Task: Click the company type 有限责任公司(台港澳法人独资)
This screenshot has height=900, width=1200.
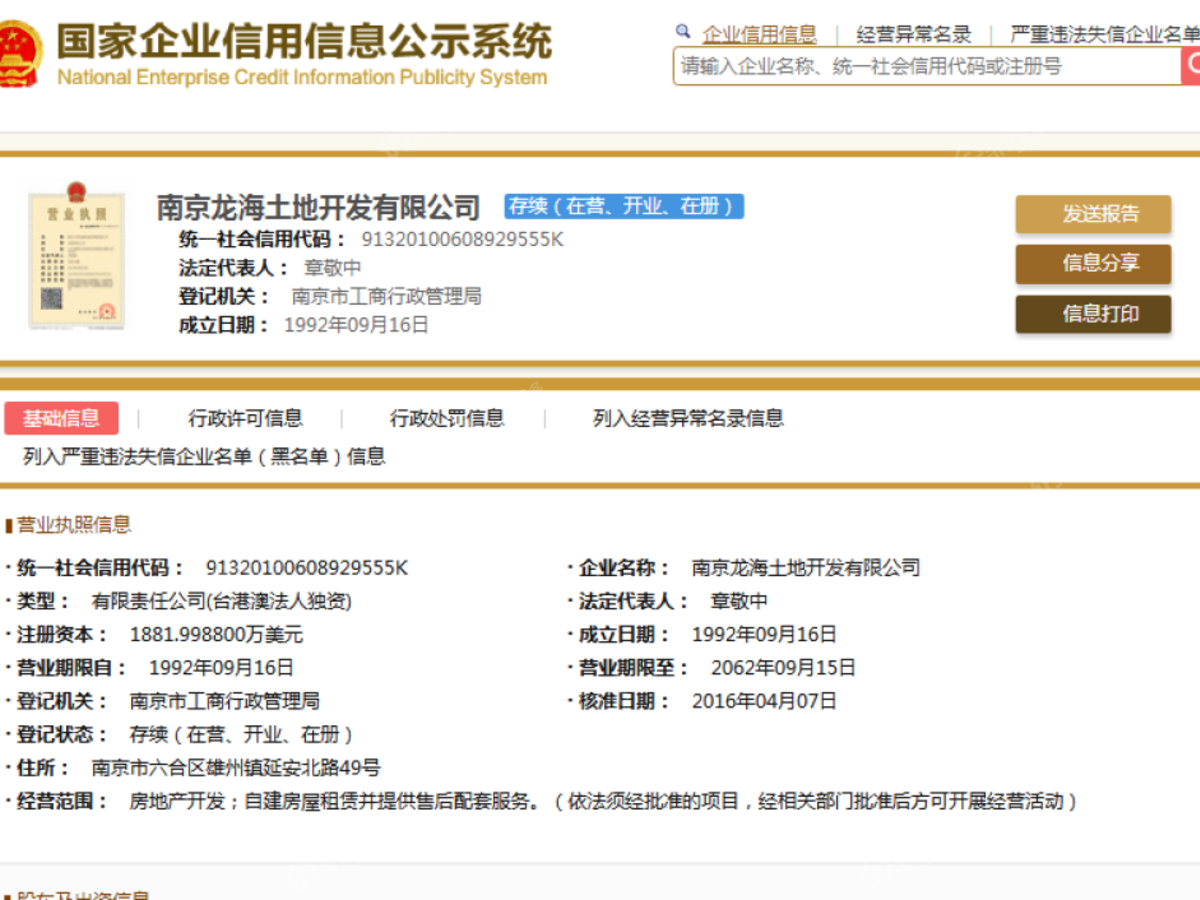Action: tap(222, 601)
